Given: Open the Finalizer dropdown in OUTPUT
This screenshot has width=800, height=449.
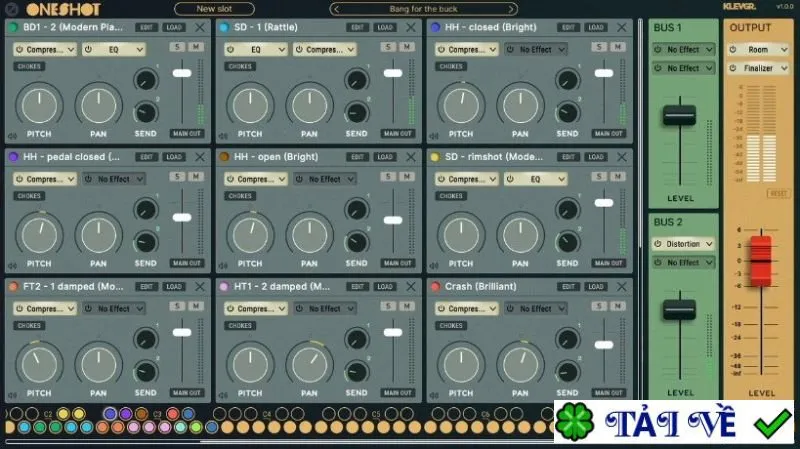Looking at the screenshot, I should (759, 68).
